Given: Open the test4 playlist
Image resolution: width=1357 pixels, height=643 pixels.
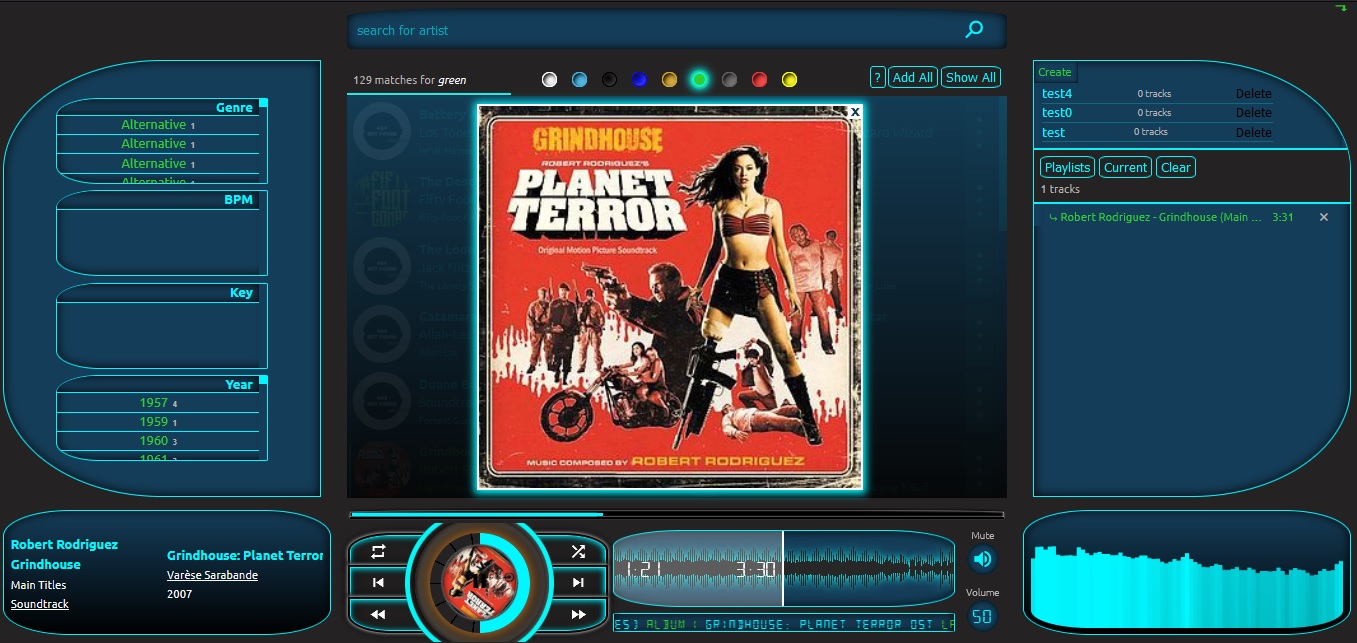Looking at the screenshot, I should tap(1057, 93).
